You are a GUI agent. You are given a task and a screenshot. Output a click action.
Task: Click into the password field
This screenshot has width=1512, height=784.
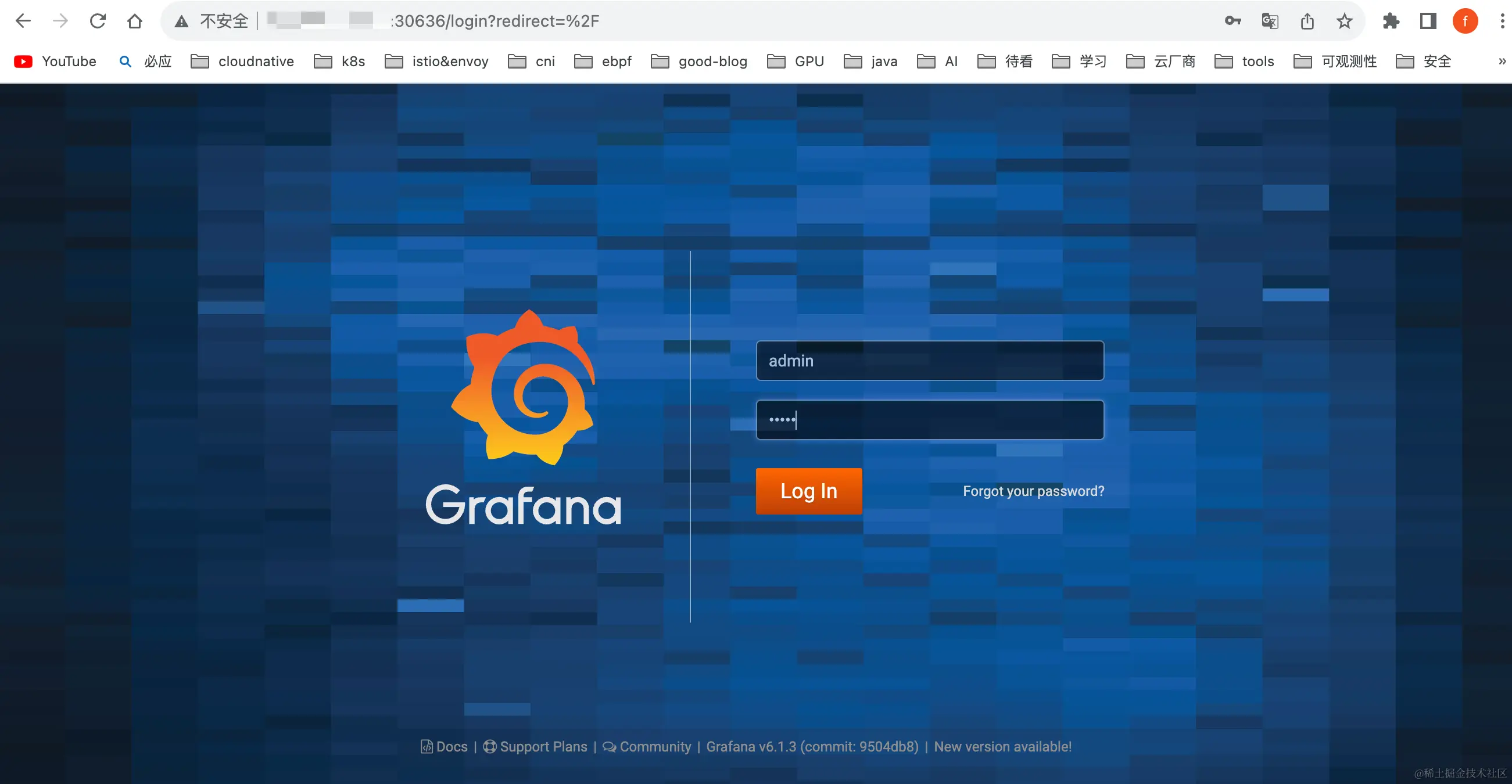pyautogui.click(x=929, y=420)
